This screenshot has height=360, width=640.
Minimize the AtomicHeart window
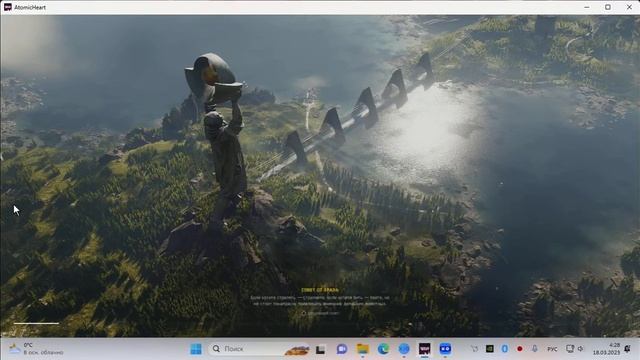(x=587, y=7)
